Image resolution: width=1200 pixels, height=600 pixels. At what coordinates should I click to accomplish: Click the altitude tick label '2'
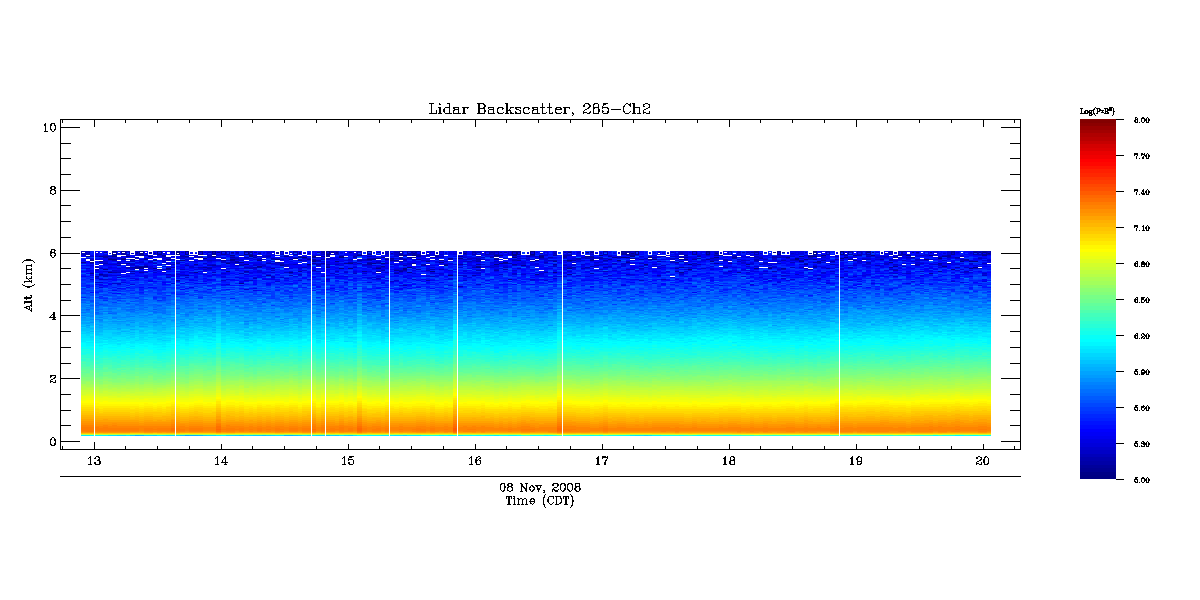[x=52, y=379]
